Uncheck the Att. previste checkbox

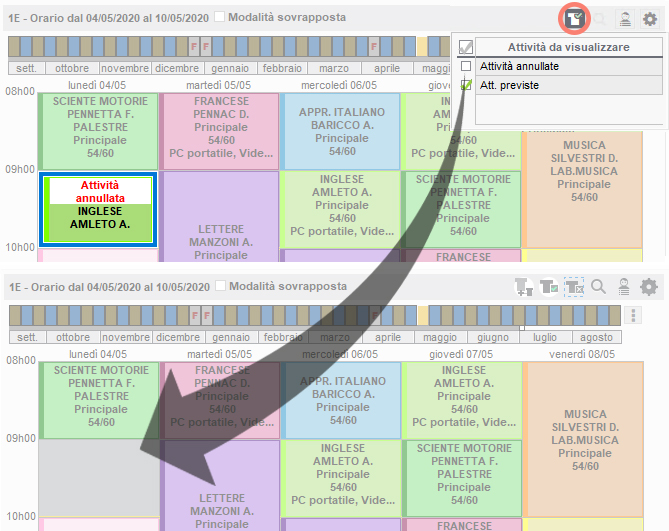466,85
